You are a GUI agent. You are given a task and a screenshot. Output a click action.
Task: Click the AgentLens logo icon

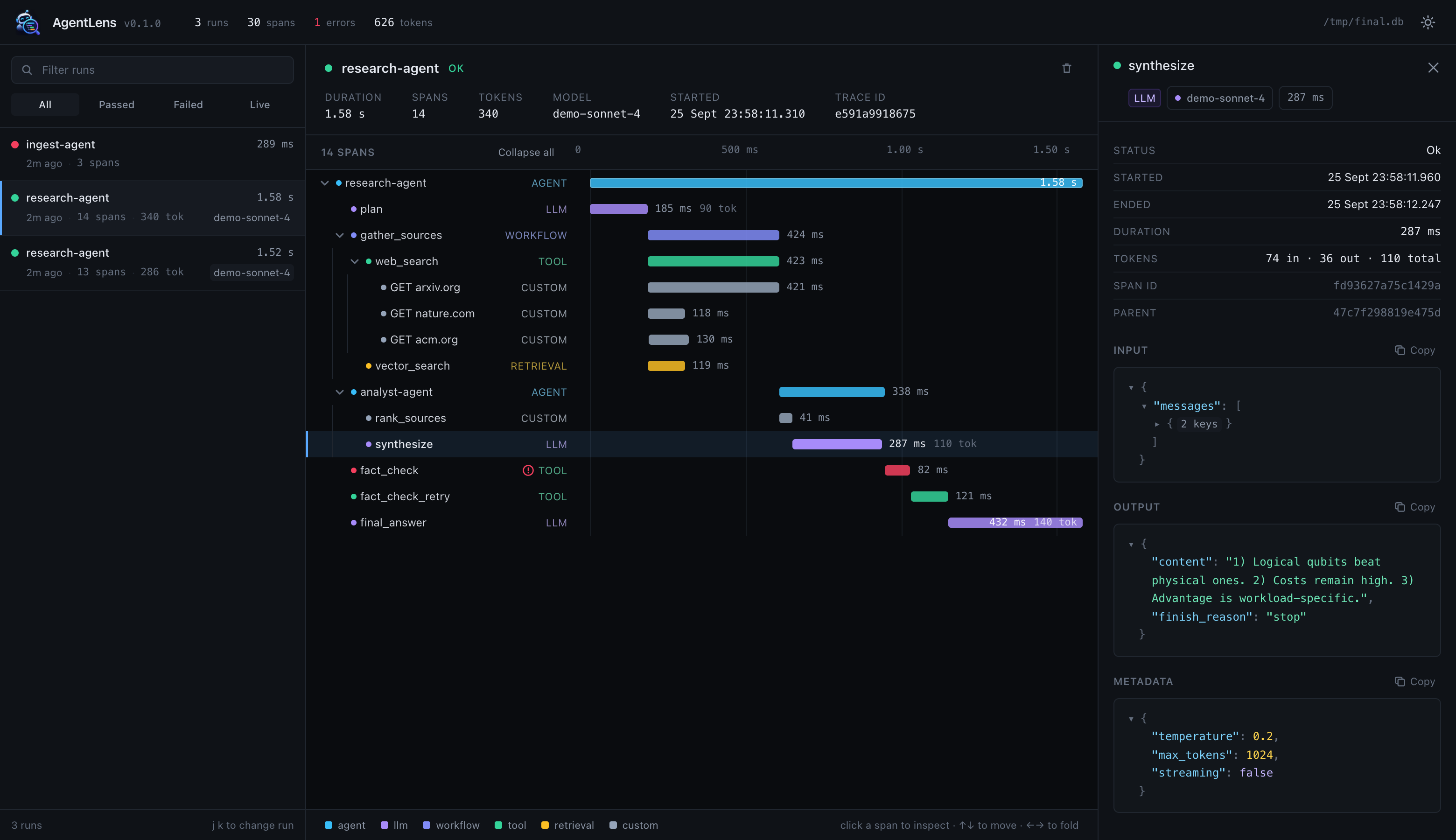coord(27,22)
